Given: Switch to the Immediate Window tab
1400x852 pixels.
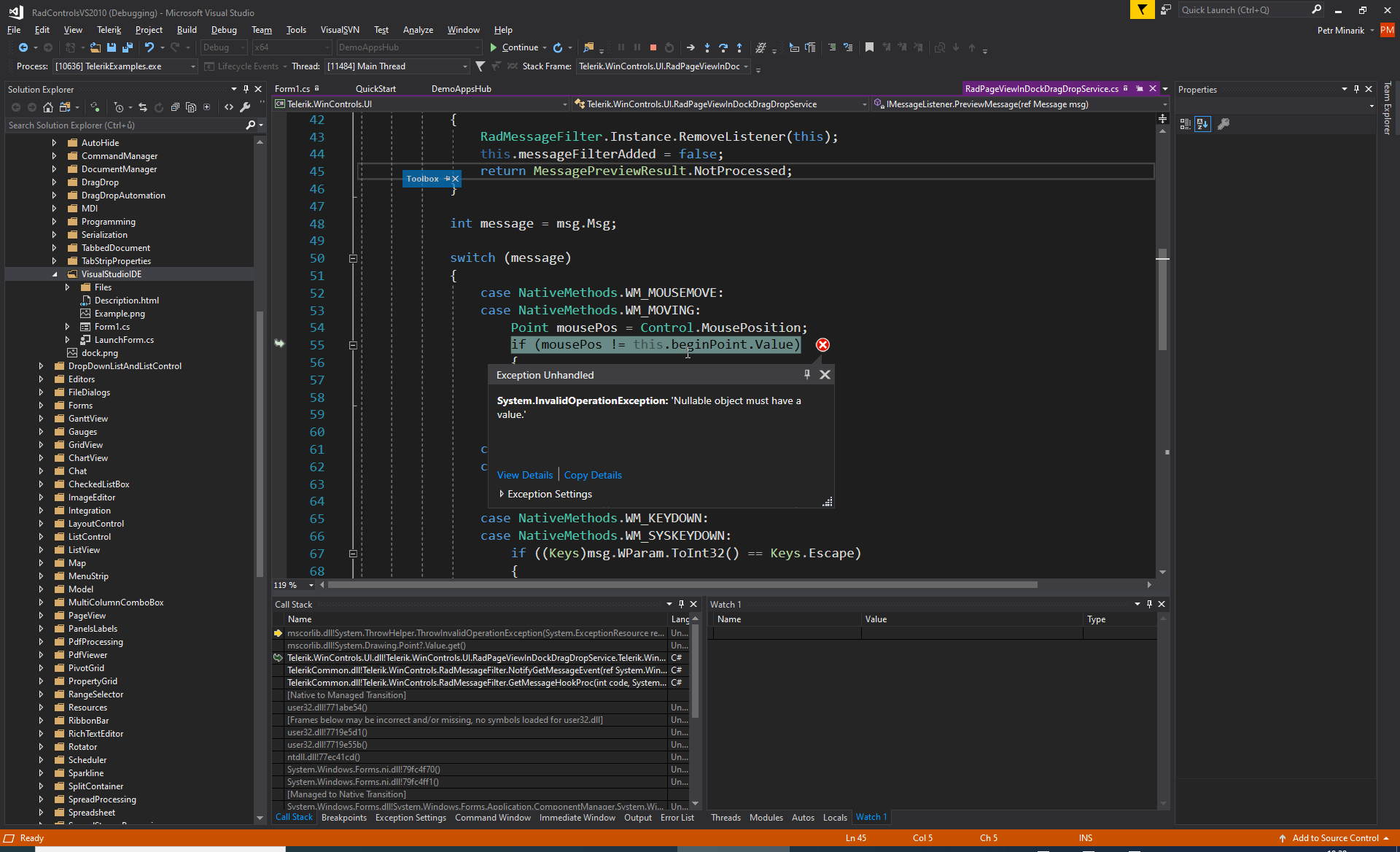Looking at the screenshot, I should pyautogui.click(x=577, y=818).
